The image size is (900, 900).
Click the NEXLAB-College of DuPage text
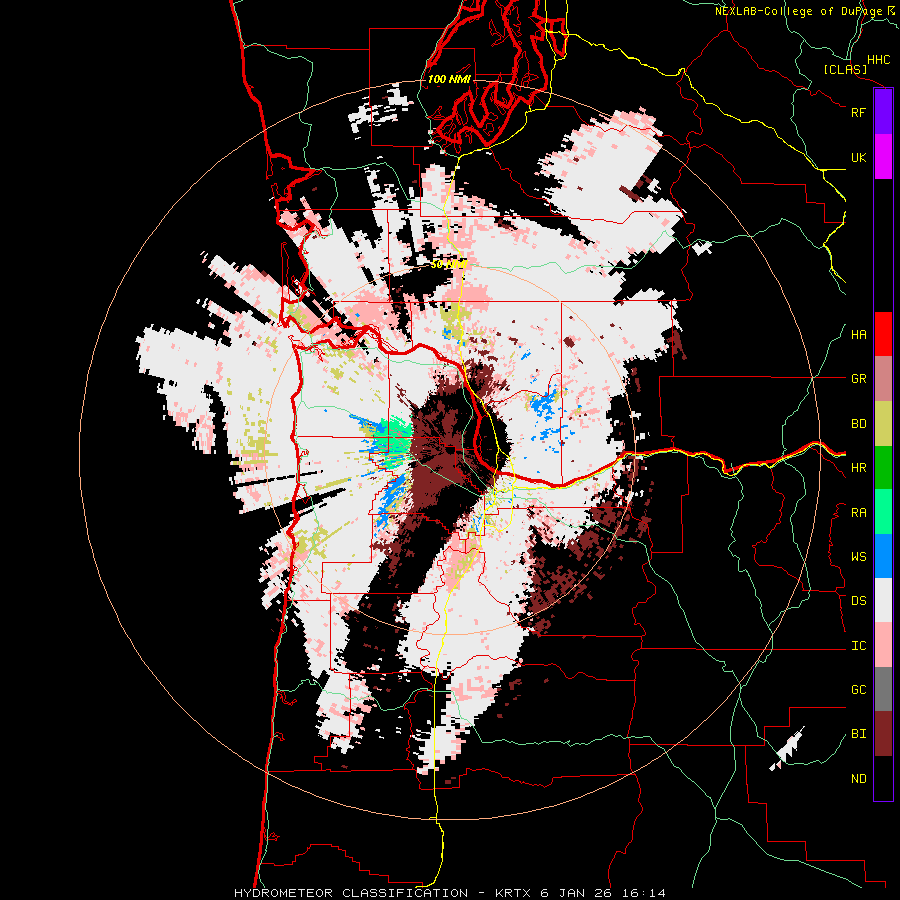[798, 11]
